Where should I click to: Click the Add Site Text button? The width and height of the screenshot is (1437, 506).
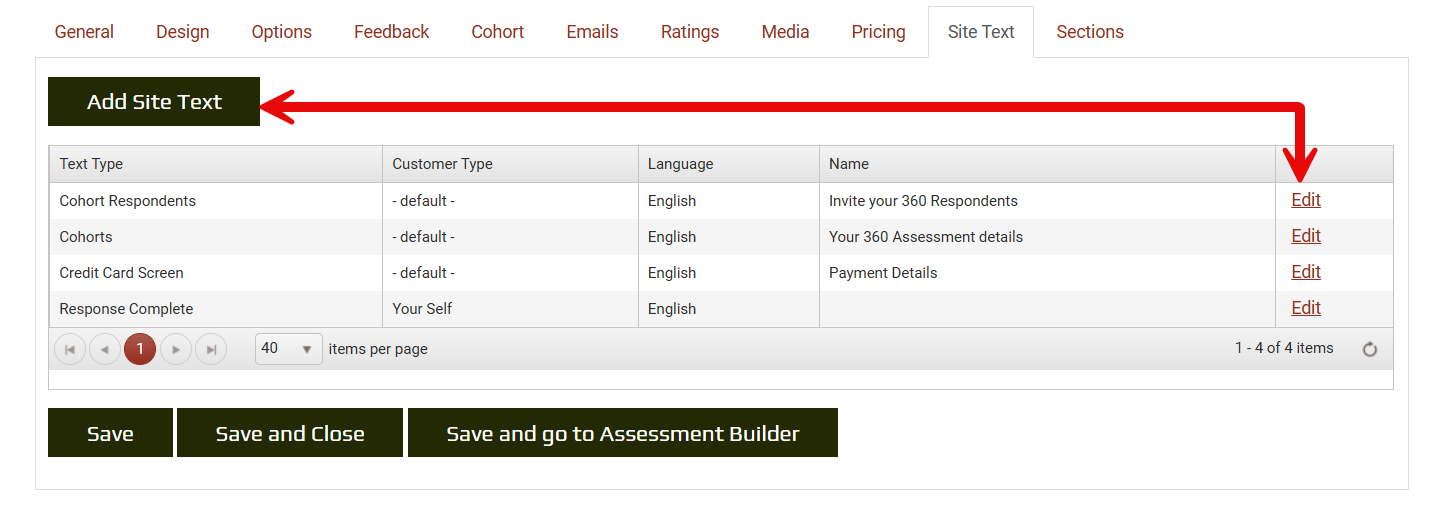point(154,102)
